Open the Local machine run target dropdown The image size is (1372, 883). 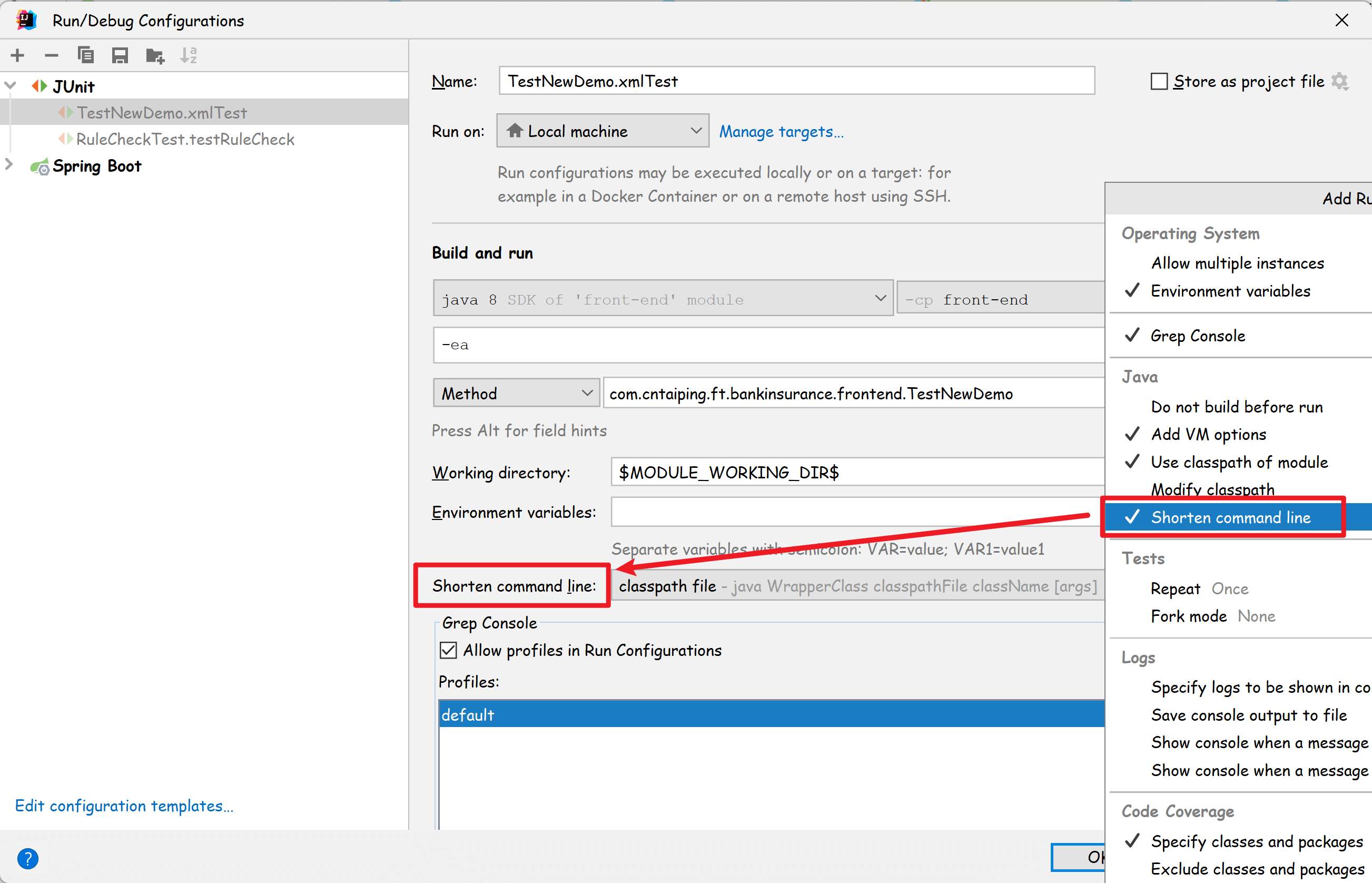pos(603,131)
